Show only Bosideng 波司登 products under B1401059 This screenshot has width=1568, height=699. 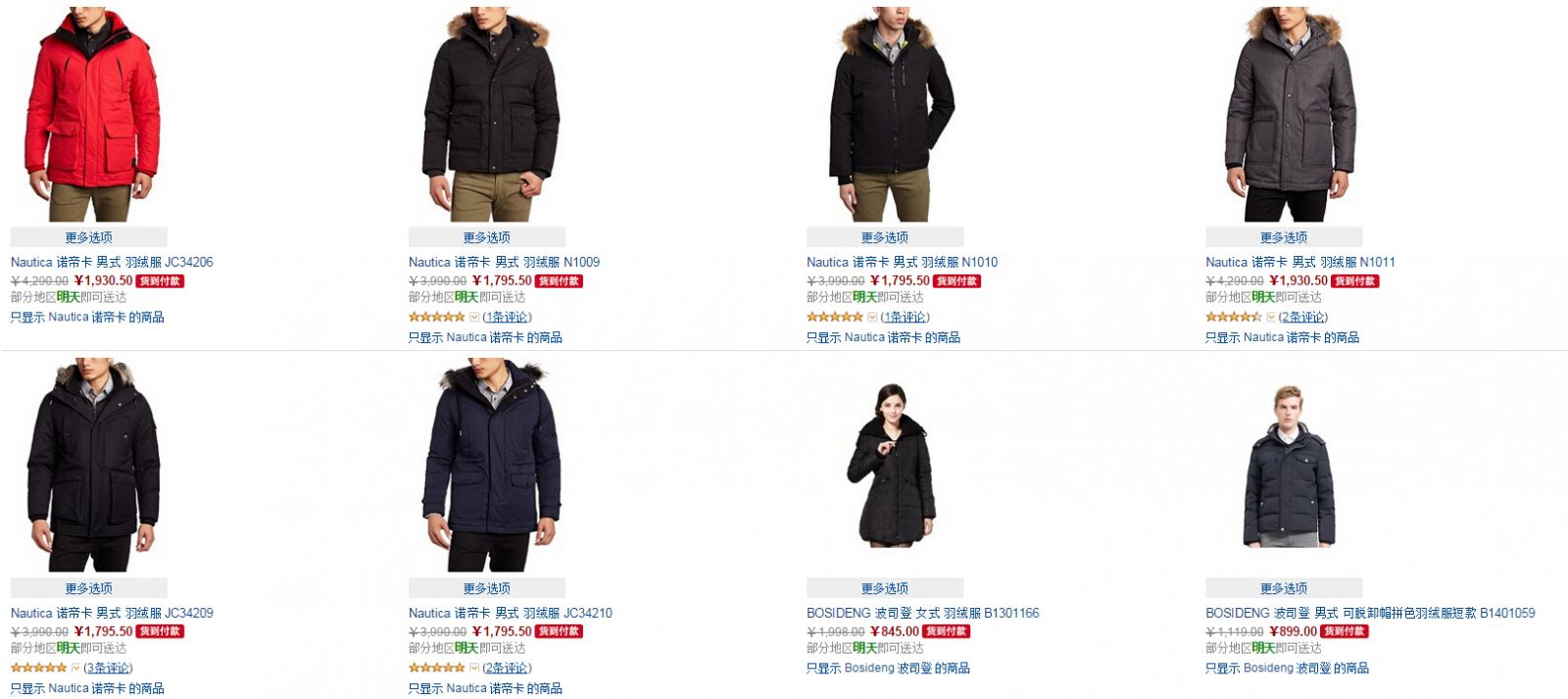click(1287, 668)
